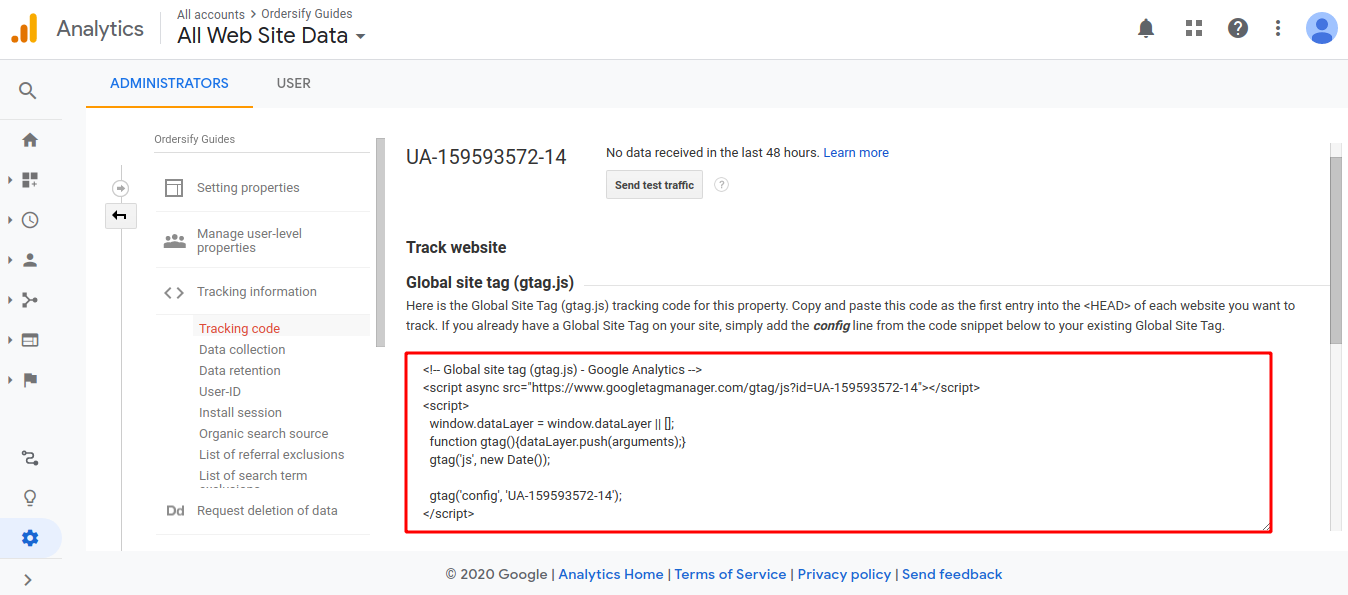The width and height of the screenshot is (1348, 595).
Task: Open Audience reports via the person icon
Action: [30, 260]
